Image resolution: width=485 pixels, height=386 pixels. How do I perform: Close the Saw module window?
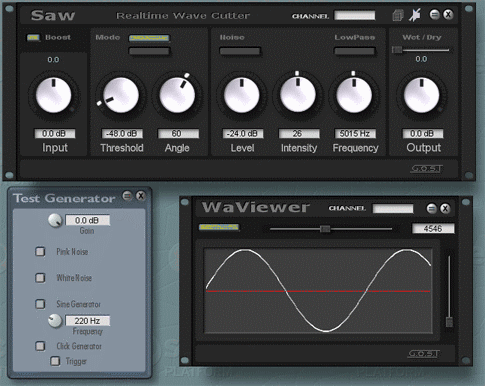[448, 15]
